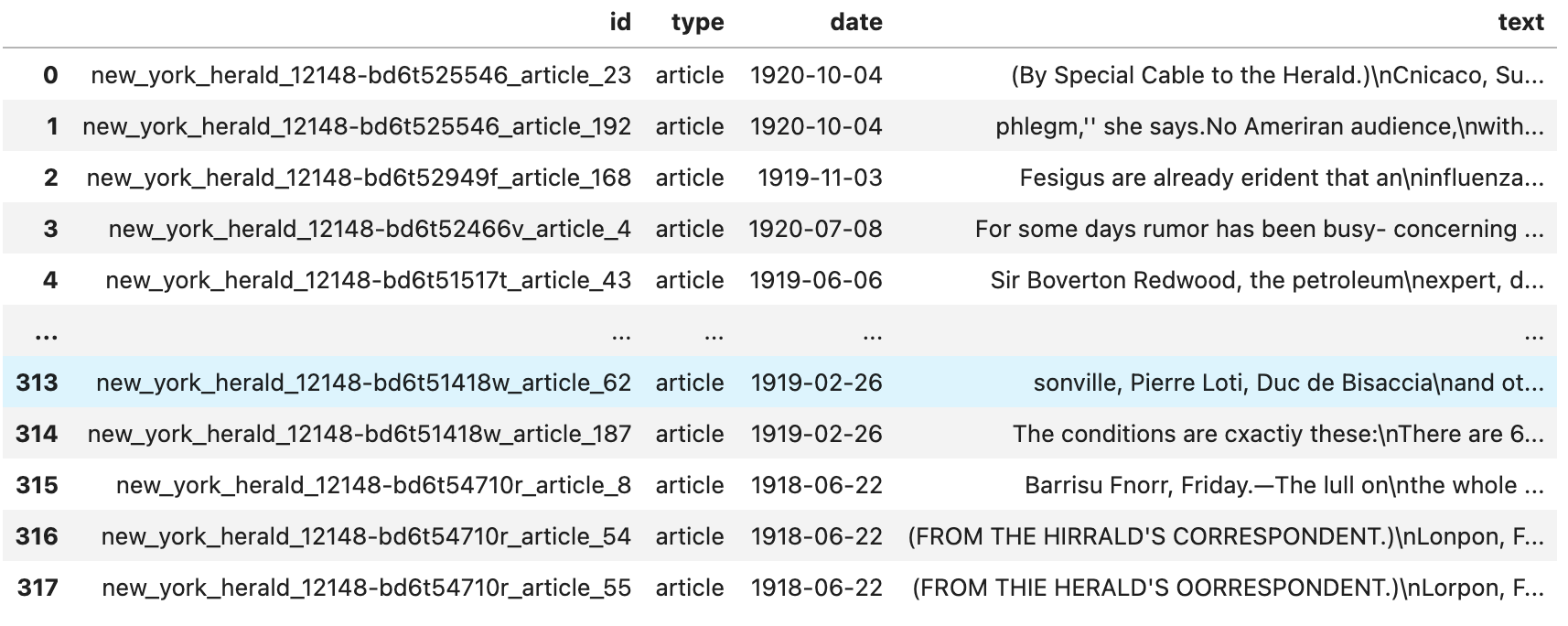Image resolution: width=1568 pixels, height=626 pixels.
Task: Click the ellipsis in the index column
Action: pos(46,336)
